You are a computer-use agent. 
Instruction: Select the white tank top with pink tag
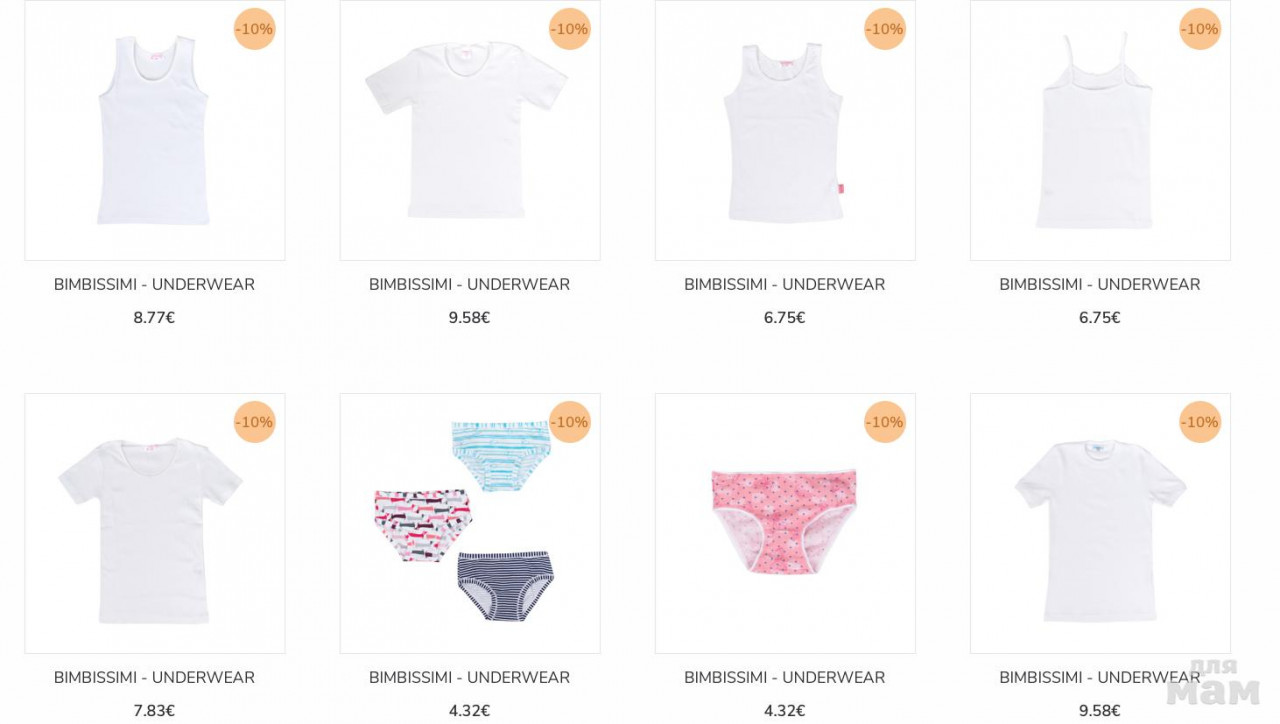(x=785, y=130)
